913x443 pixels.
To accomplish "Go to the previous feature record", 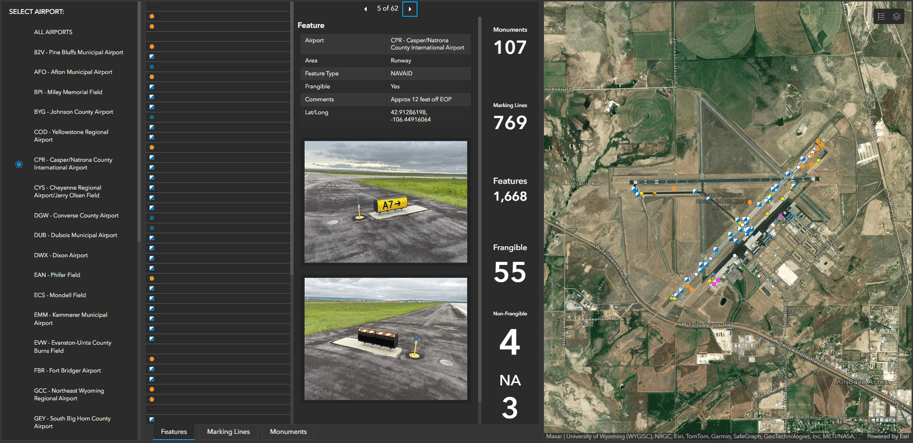I will [x=365, y=9].
